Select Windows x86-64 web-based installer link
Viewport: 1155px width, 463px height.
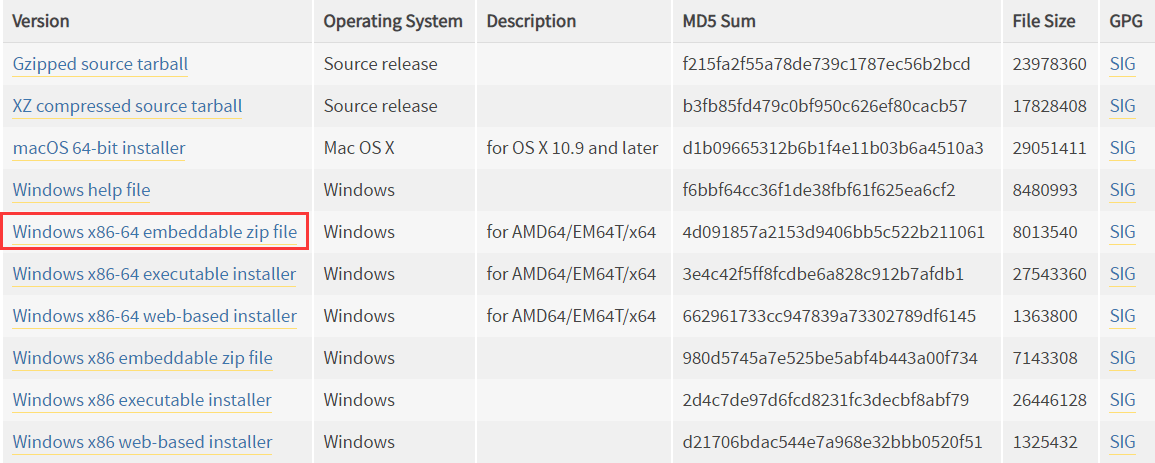[x=155, y=316]
